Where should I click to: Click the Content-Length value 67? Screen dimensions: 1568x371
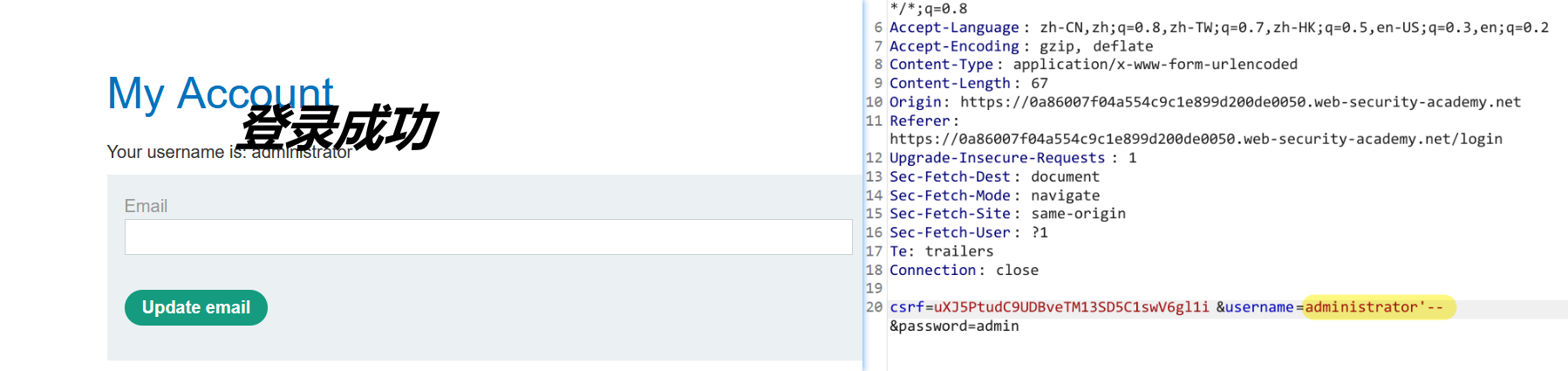pos(1040,84)
